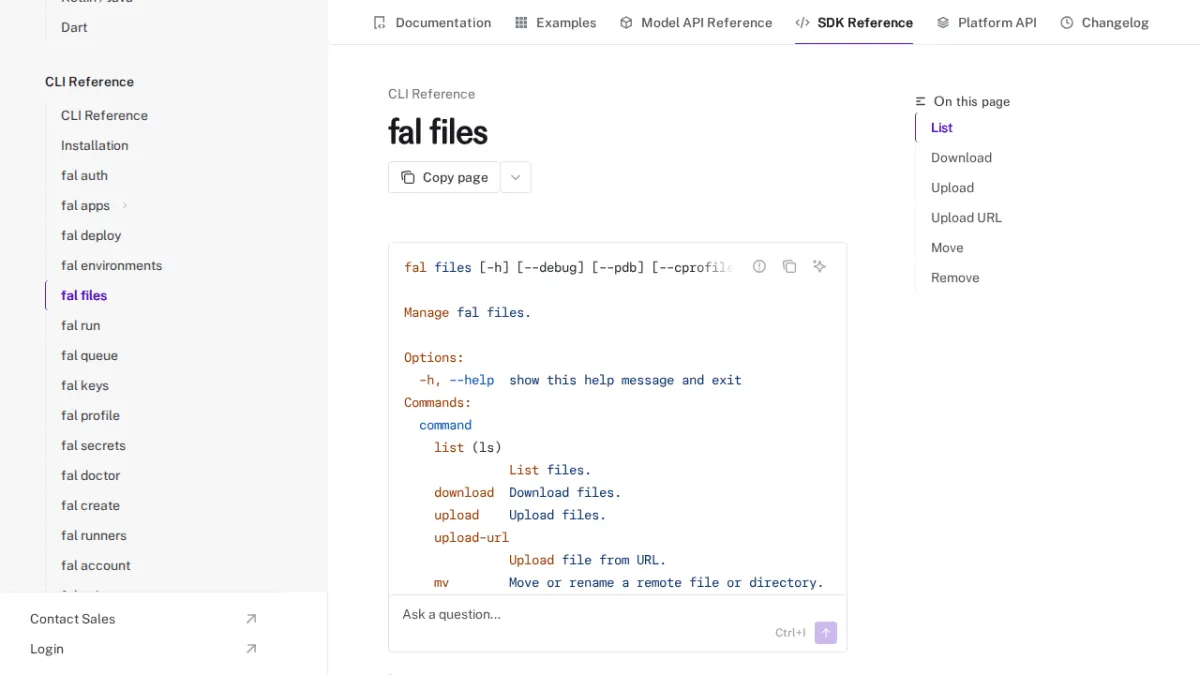Open the Changelog tab
The image size is (1200, 675).
(1105, 22)
